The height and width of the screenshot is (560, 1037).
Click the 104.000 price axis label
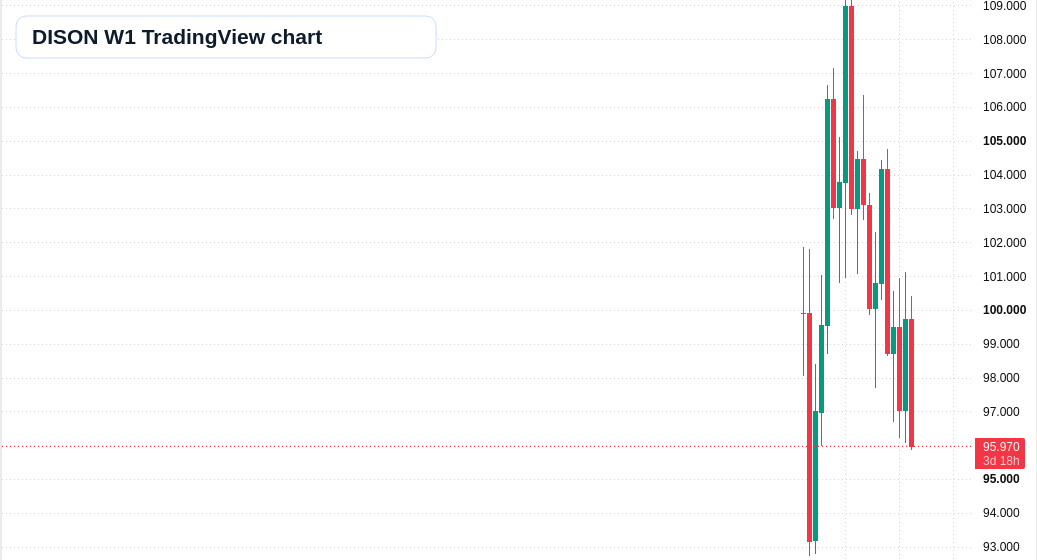pyautogui.click(x=1004, y=175)
